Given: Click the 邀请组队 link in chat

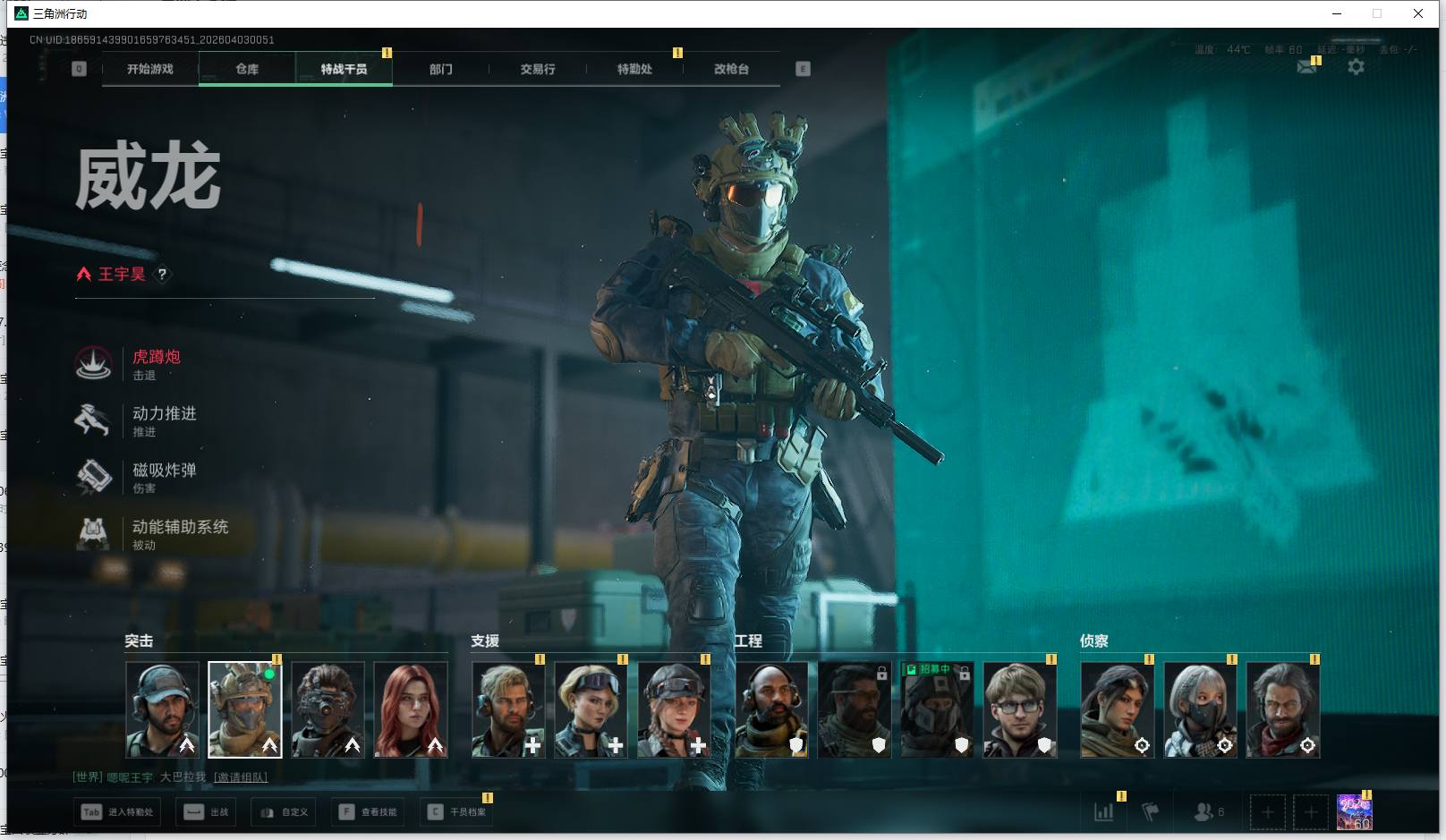Looking at the screenshot, I should pyautogui.click(x=241, y=777).
